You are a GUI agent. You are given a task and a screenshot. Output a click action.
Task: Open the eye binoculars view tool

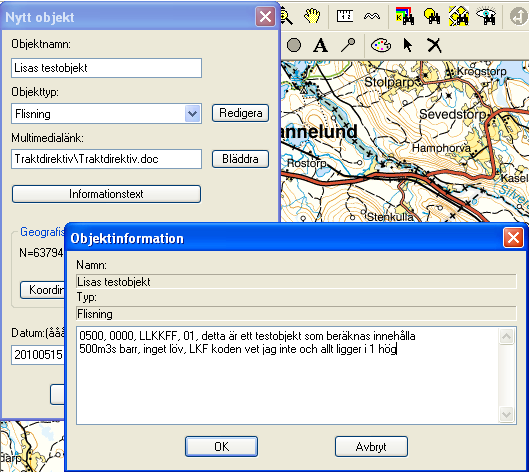tap(486, 16)
